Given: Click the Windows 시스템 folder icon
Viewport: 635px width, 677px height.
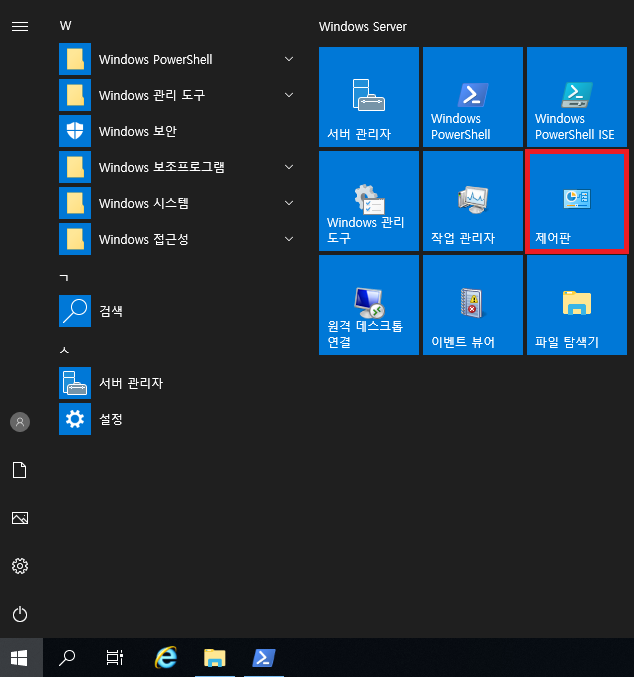Looking at the screenshot, I should pos(75,203).
